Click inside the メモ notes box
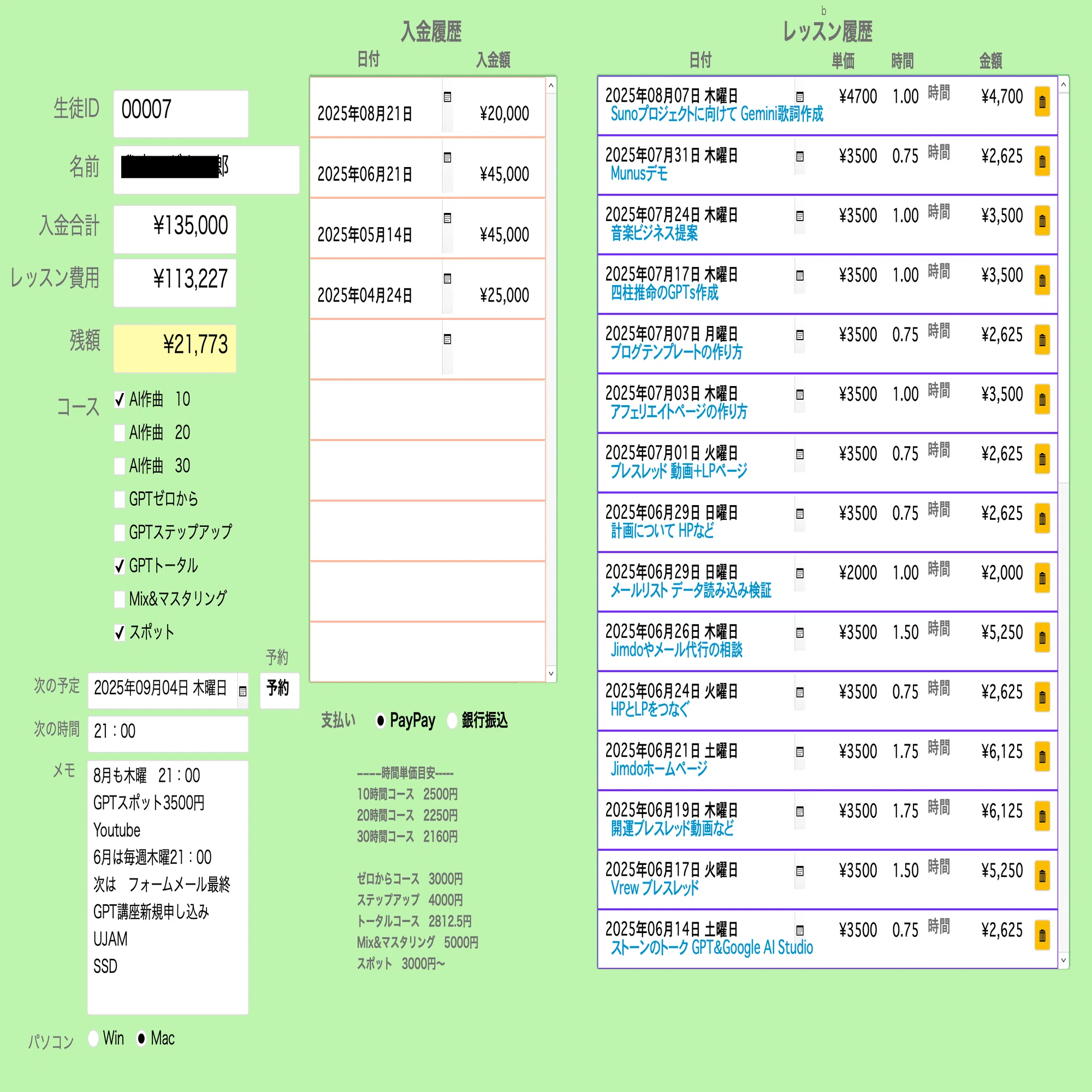 [x=168, y=887]
